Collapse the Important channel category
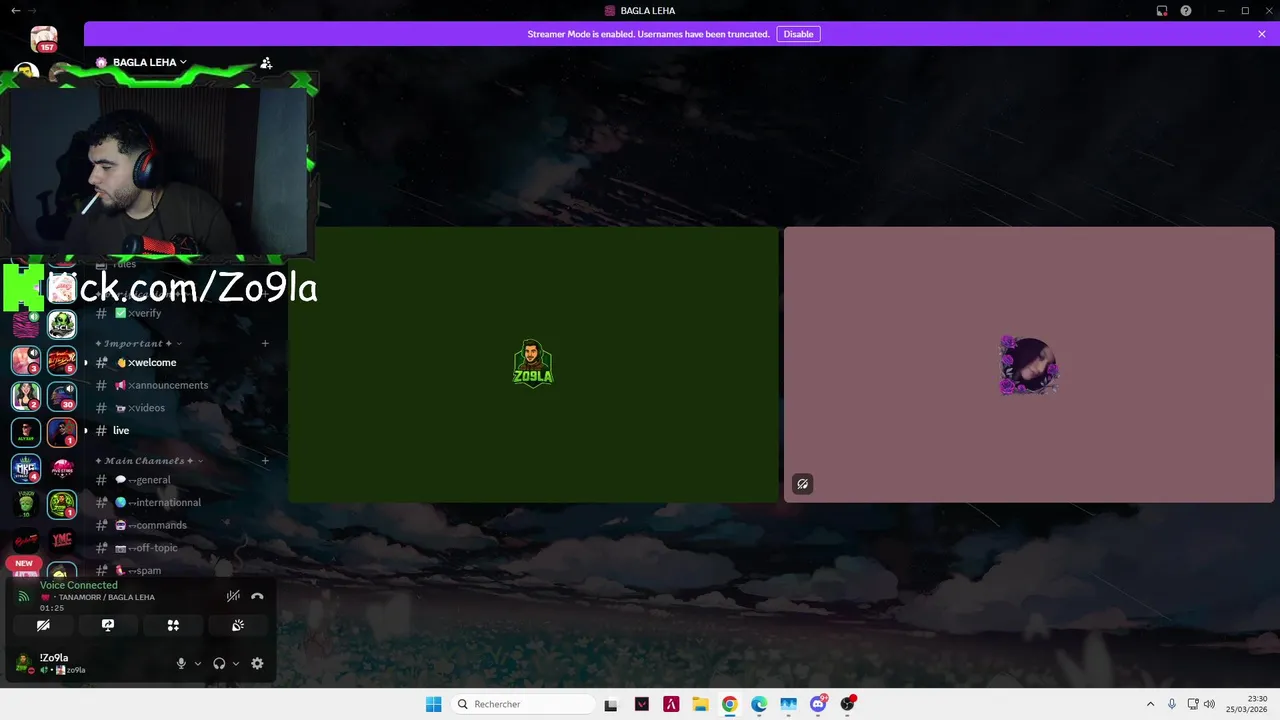 pos(138,343)
